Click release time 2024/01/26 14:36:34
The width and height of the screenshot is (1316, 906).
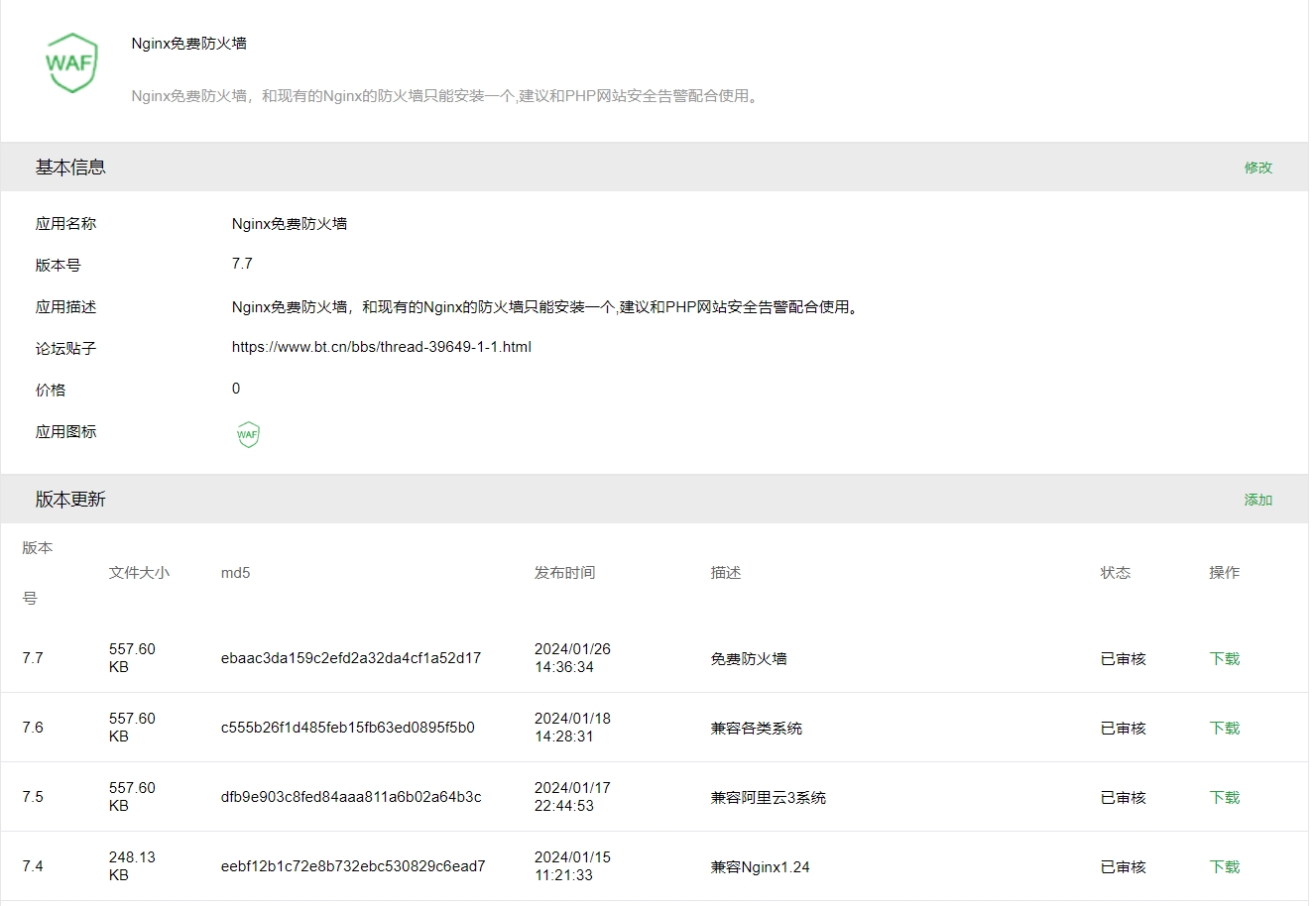click(x=572, y=658)
